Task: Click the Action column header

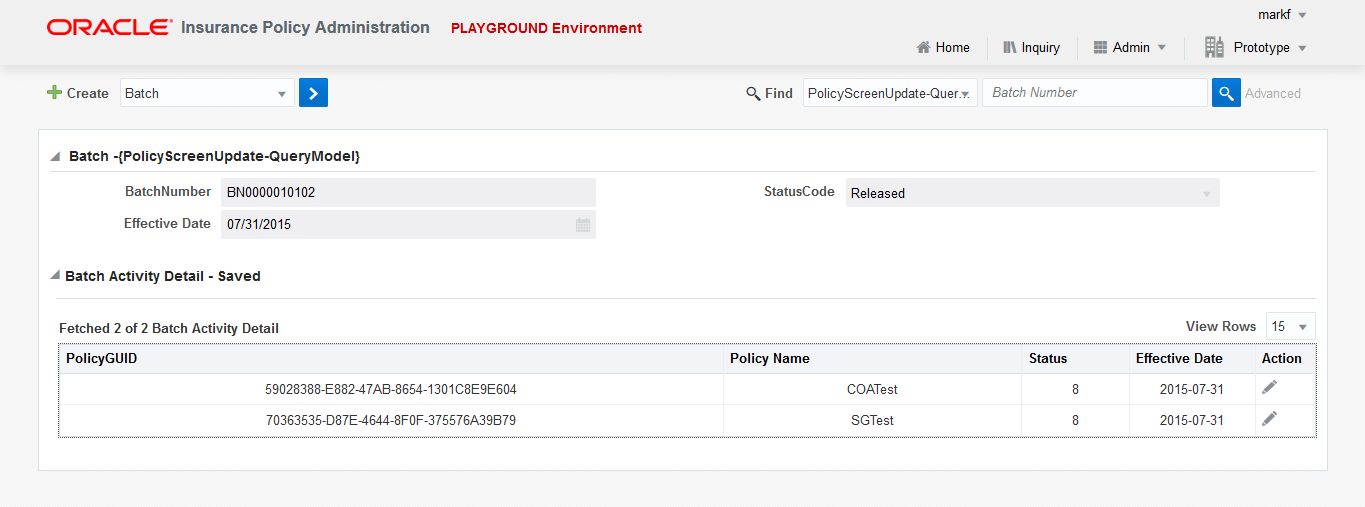Action: tap(1285, 358)
